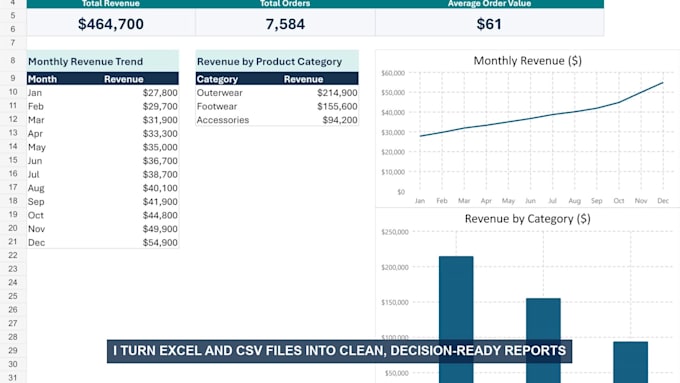This screenshot has height=383, width=680.
Task: Click the Dec label on line chart axis
Action: [663, 201]
